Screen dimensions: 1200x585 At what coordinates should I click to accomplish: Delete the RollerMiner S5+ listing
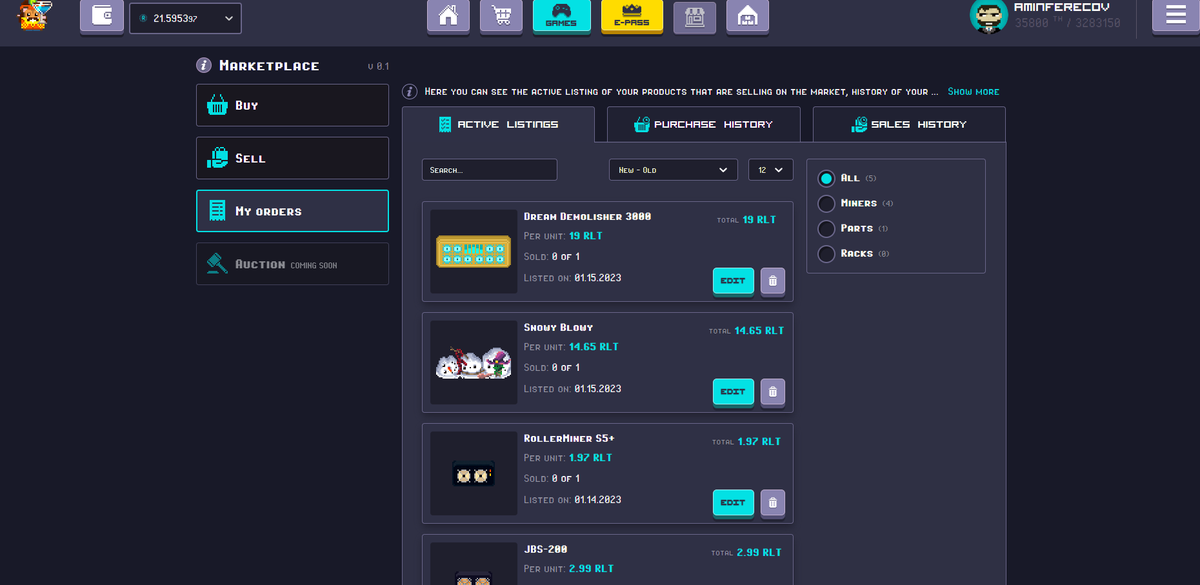click(772, 503)
